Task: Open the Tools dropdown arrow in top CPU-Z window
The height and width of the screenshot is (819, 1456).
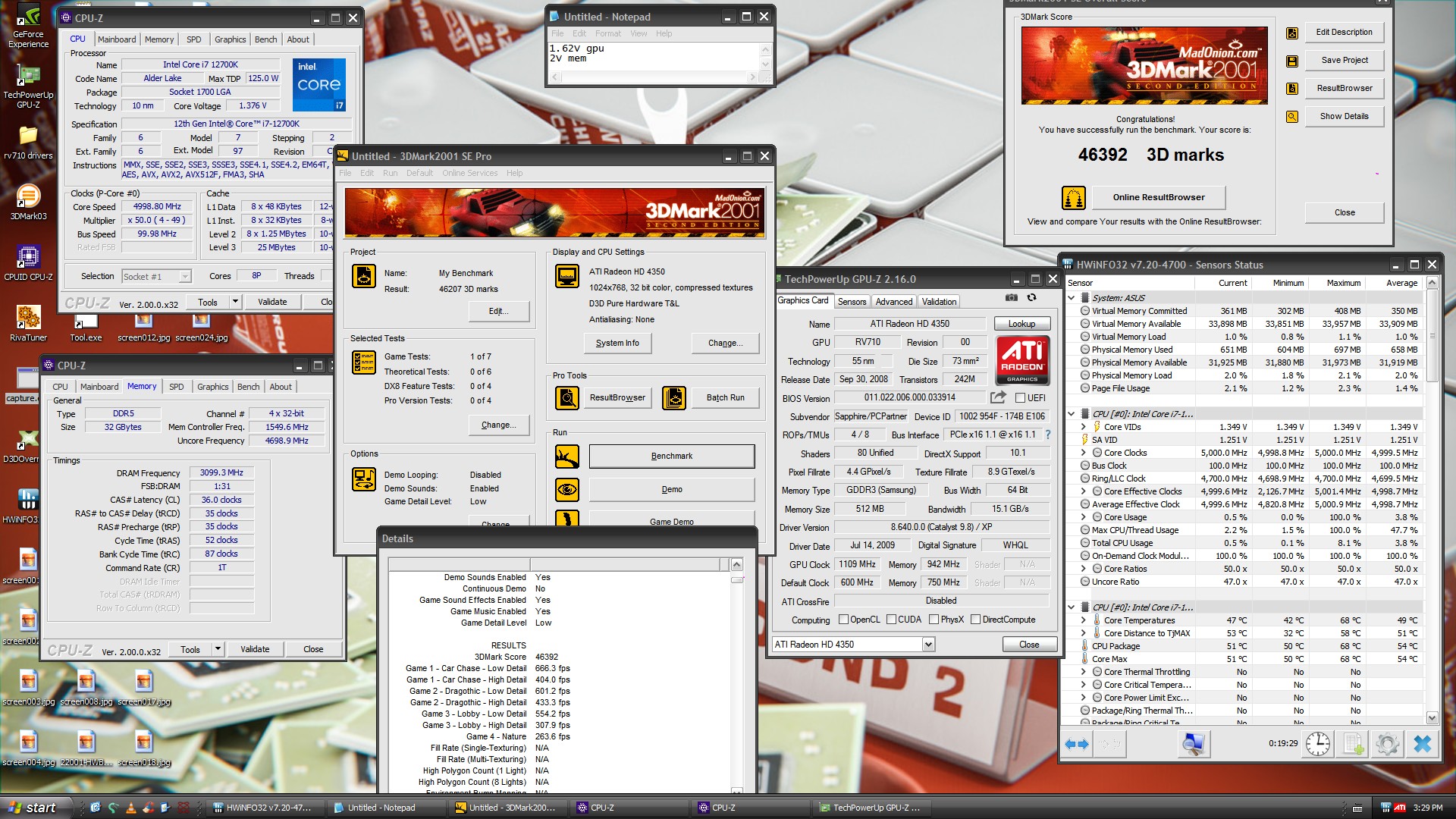Action: tap(235, 302)
